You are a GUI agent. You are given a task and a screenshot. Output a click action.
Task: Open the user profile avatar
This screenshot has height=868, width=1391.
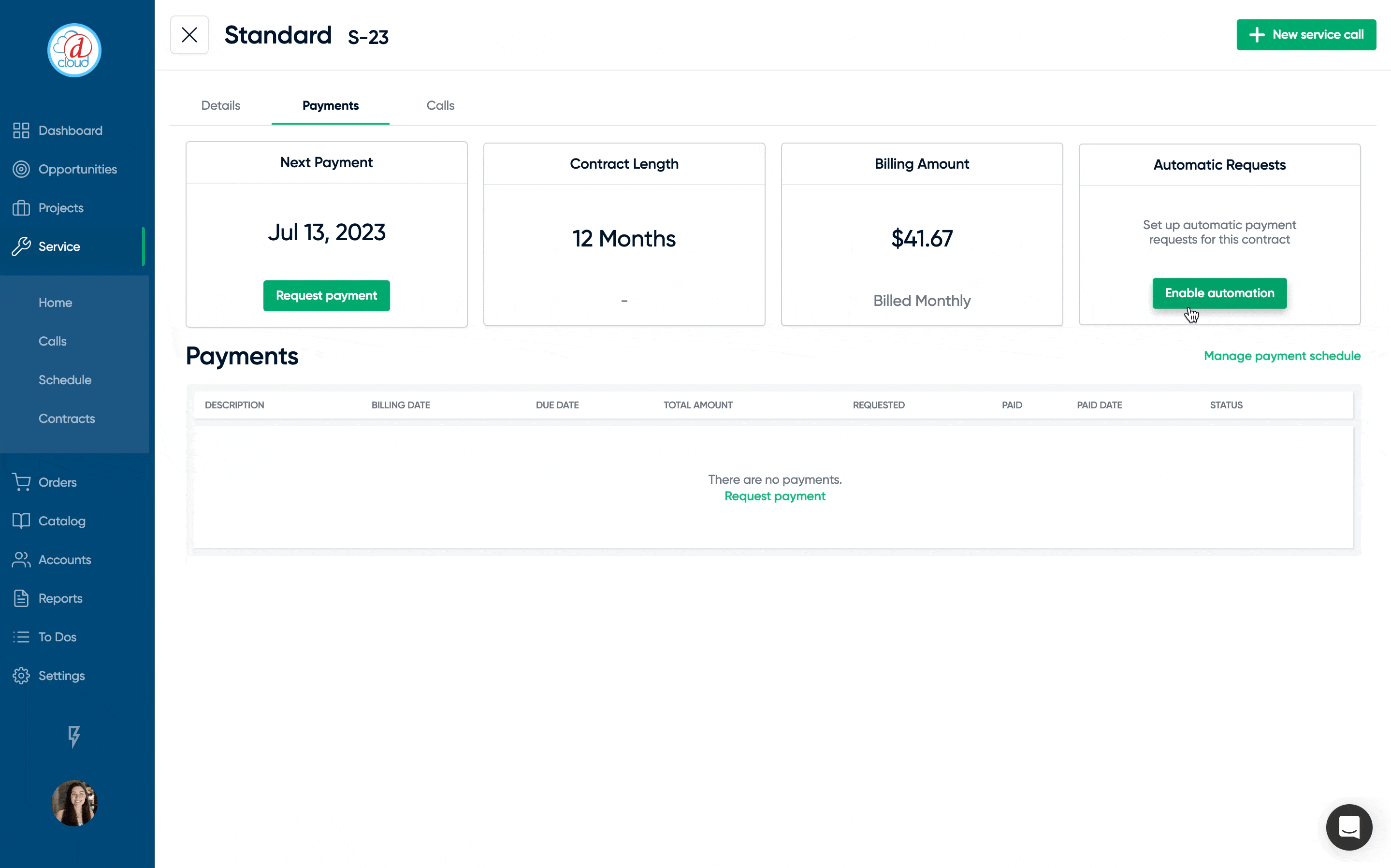pyautogui.click(x=74, y=803)
